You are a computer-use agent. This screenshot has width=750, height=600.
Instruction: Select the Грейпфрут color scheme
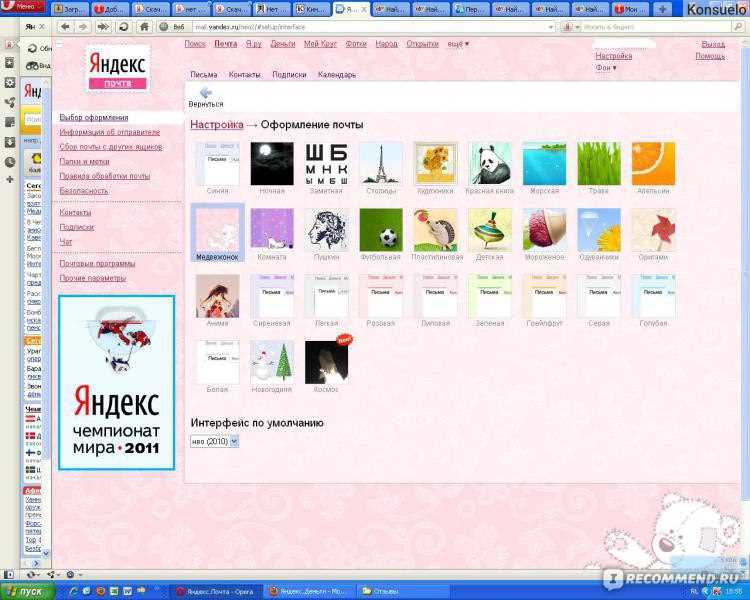[544, 296]
